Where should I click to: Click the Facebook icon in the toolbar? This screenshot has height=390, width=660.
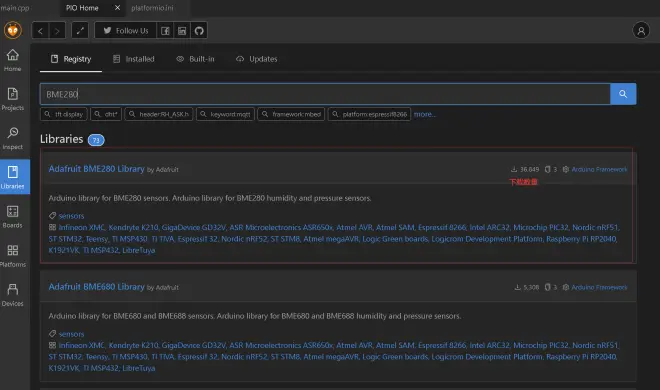(165, 31)
